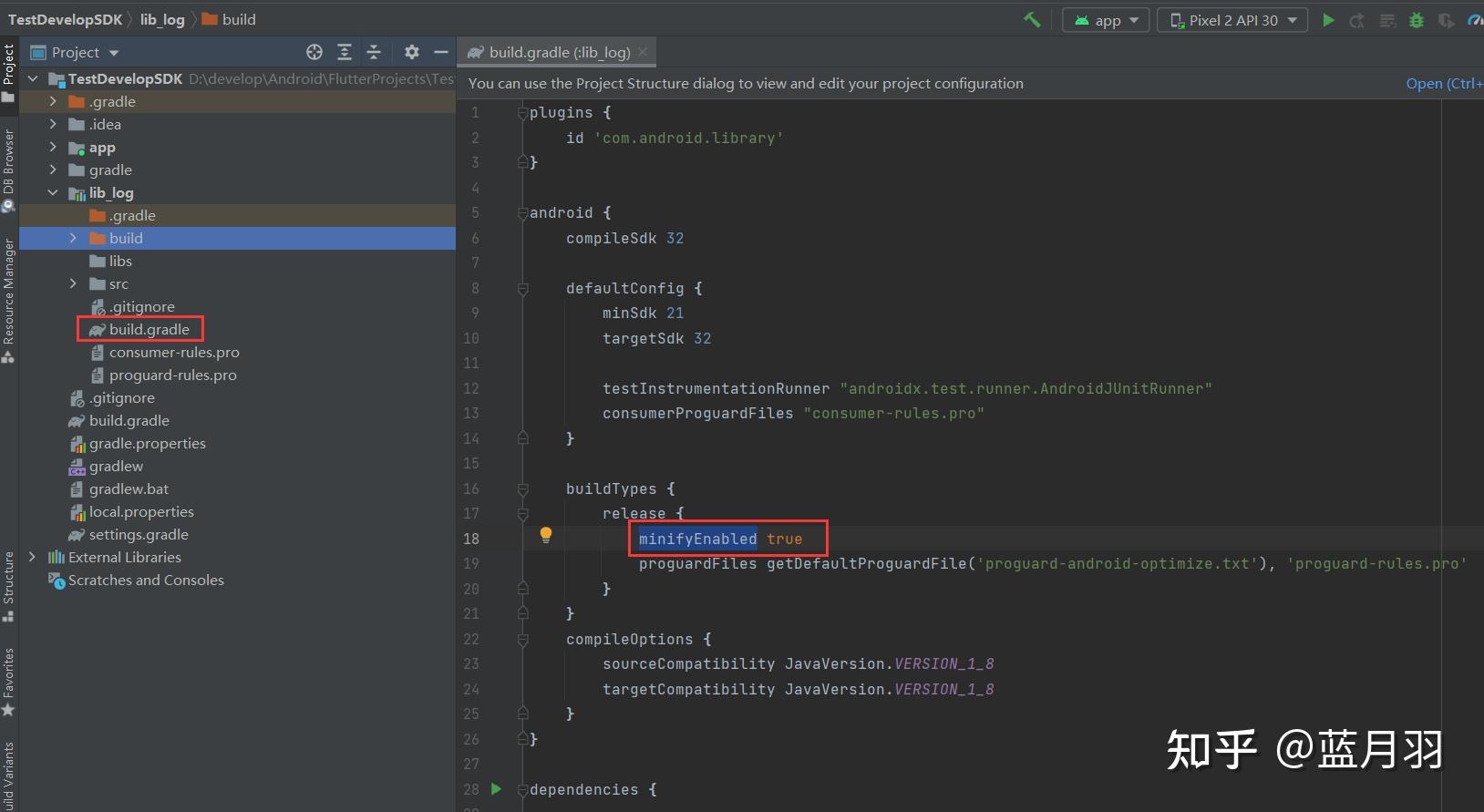
Task: Expand the root .gradle folder
Action: (x=53, y=101)
